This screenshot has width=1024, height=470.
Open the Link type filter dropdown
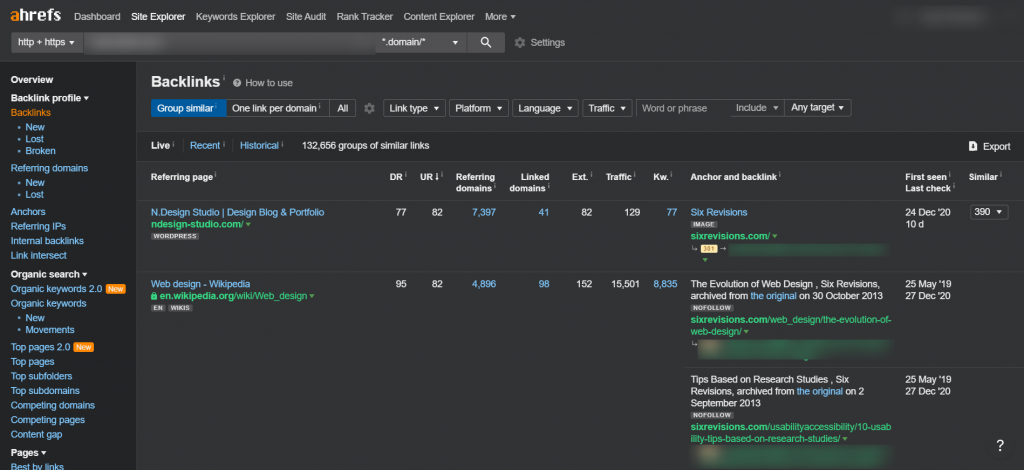click(x=414, y=108)
